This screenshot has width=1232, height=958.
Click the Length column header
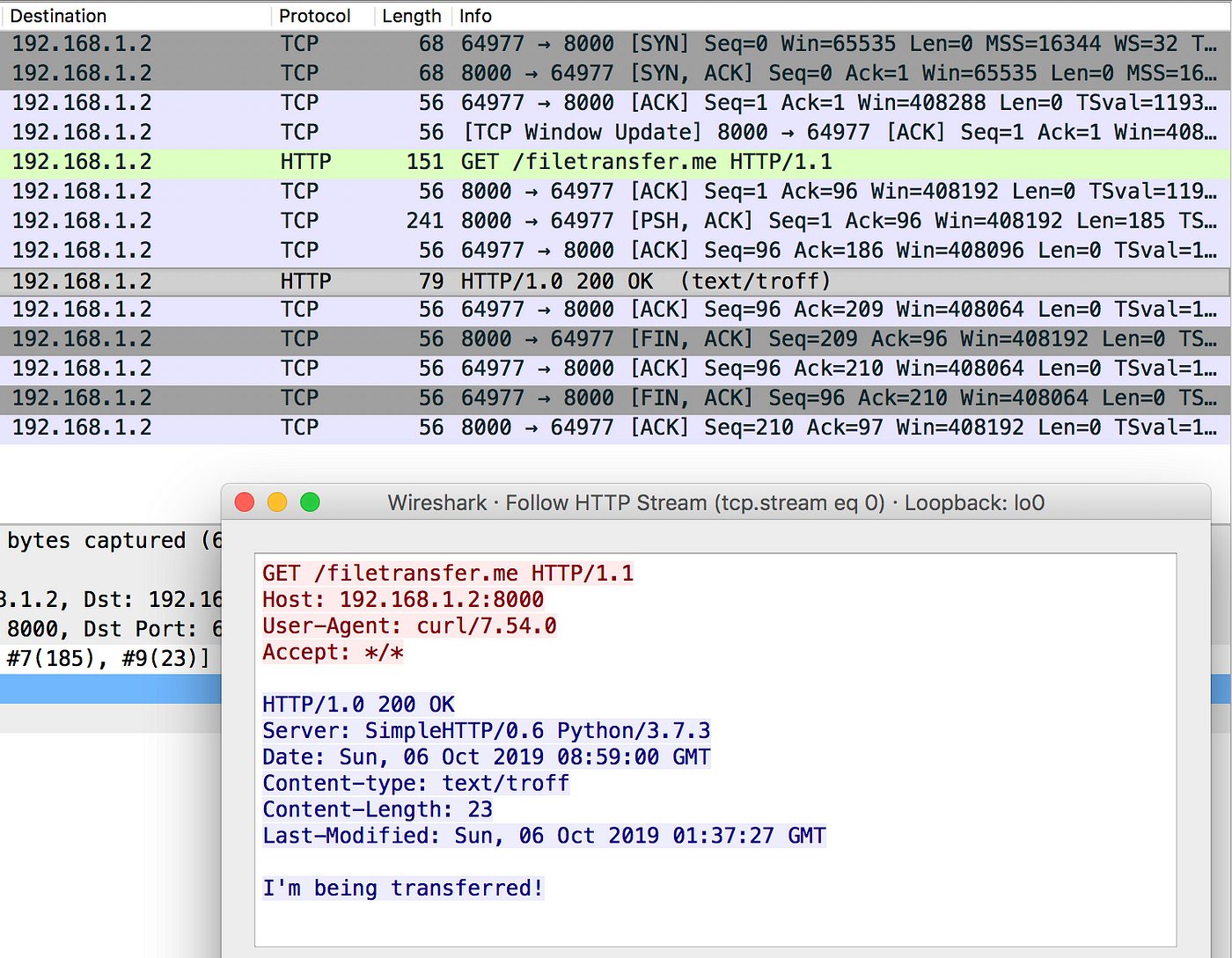[x=413, y=16]
